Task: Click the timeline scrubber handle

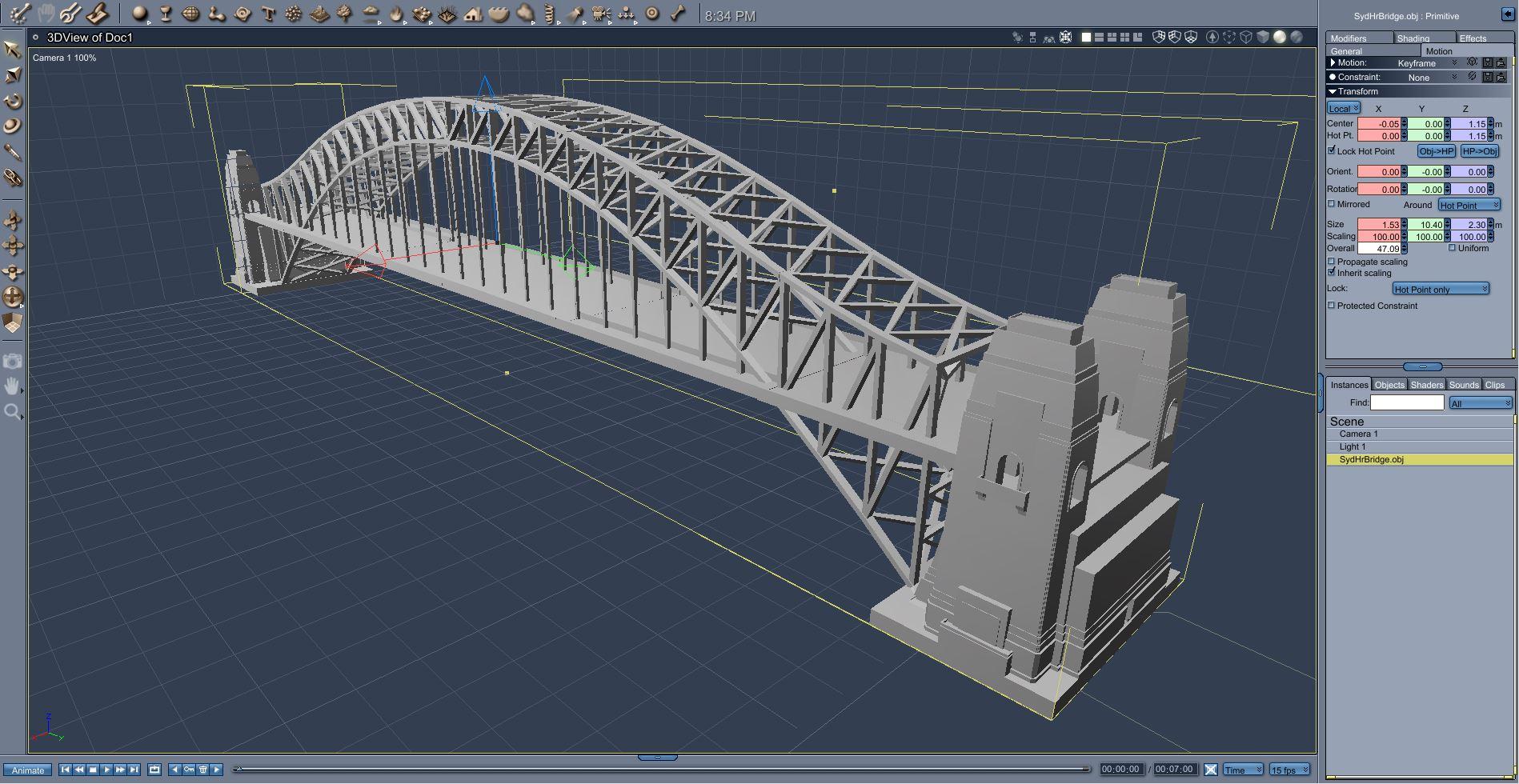Action: pyautogui.click(x=238, y=770)
